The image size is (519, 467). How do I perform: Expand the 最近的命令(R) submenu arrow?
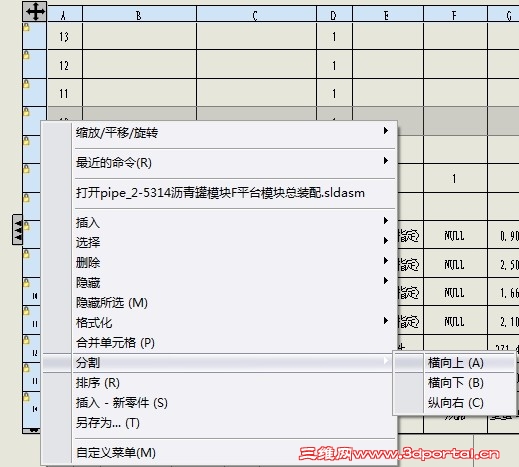point(386,161)
